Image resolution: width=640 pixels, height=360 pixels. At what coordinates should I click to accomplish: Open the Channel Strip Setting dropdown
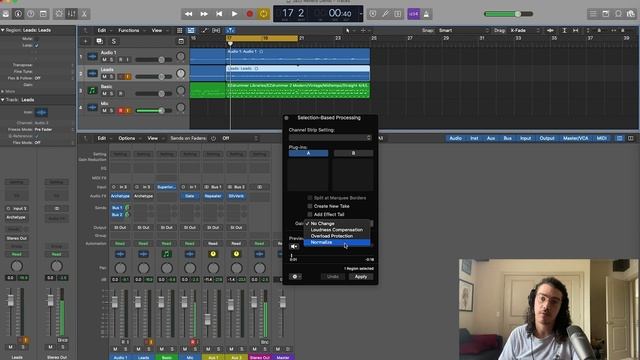tap(330, 138)
